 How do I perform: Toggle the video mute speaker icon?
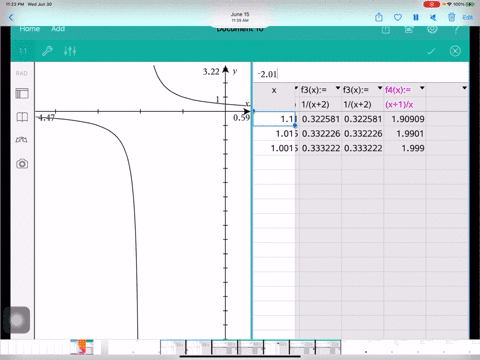[433, 17]
